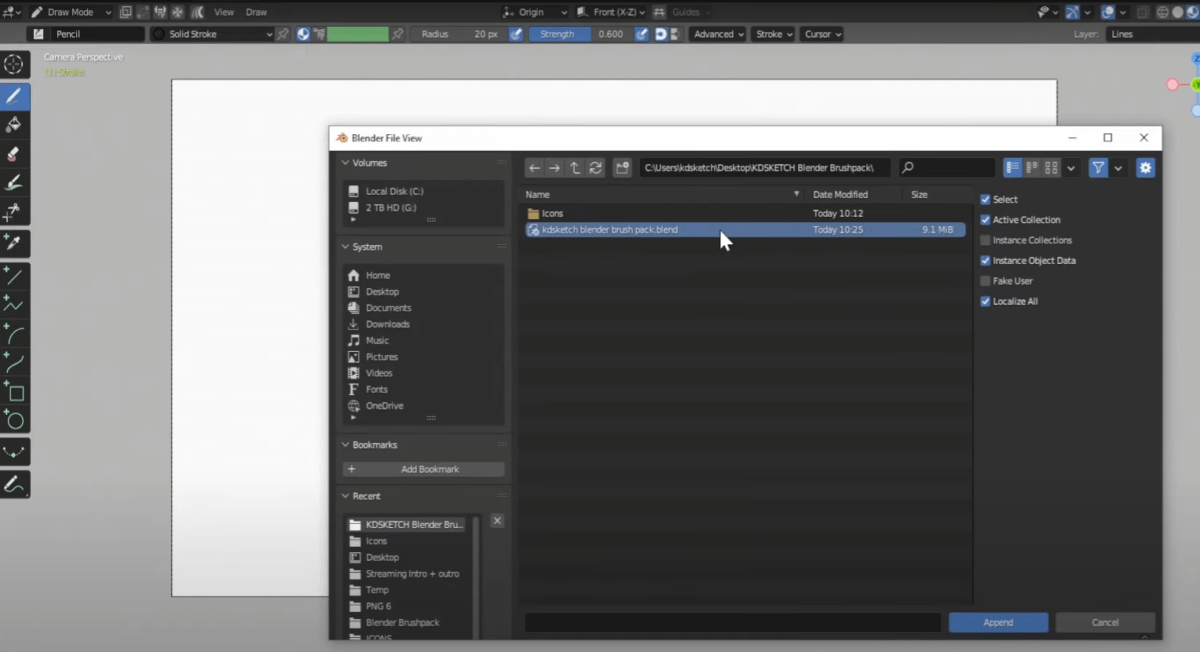Sort files by Size column header

[936, 194]
